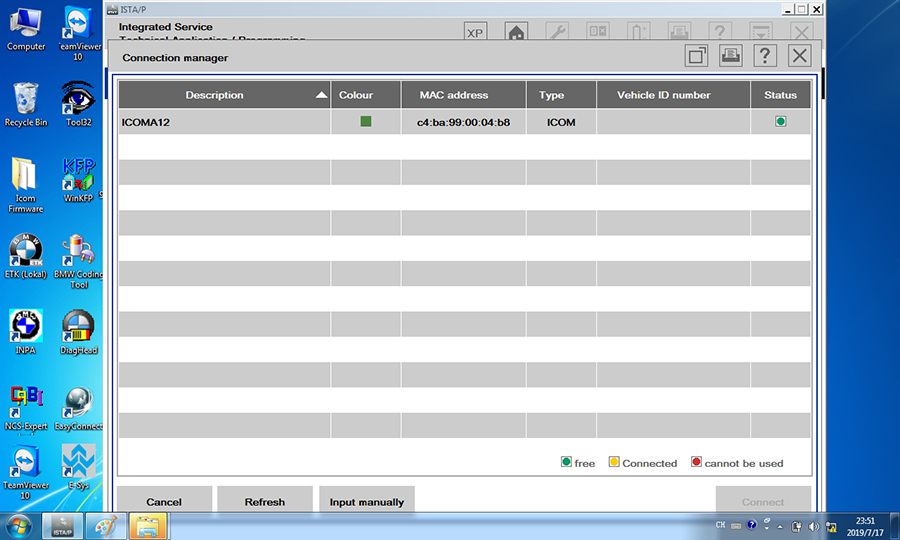Click Refresh button
Image resolution: width=900 pixels, height=540 pixels.
265,500
